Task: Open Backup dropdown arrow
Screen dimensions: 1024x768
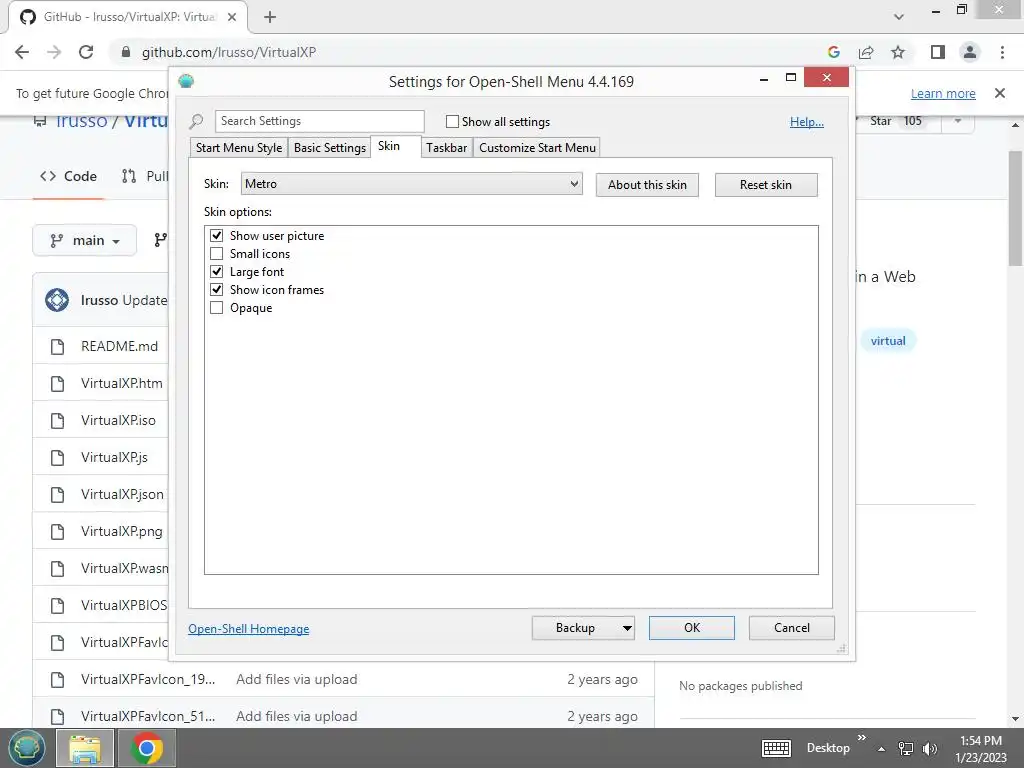Action: point(627,628)
